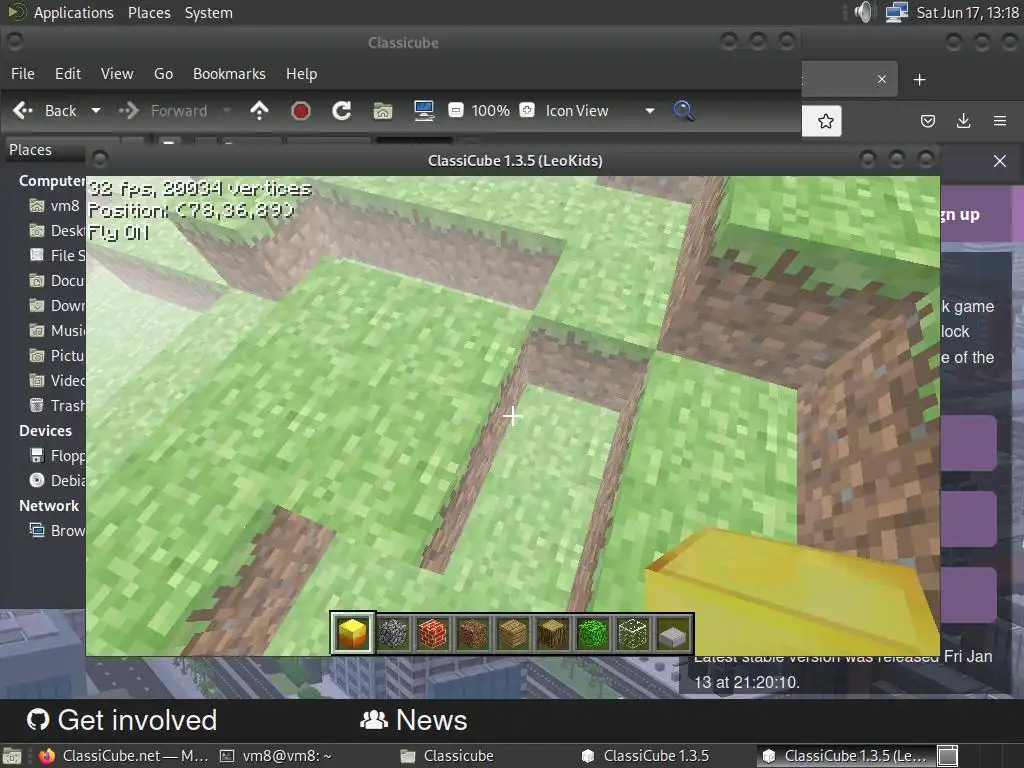
Task: Click the file manager search icon
Action: point(683,110)
